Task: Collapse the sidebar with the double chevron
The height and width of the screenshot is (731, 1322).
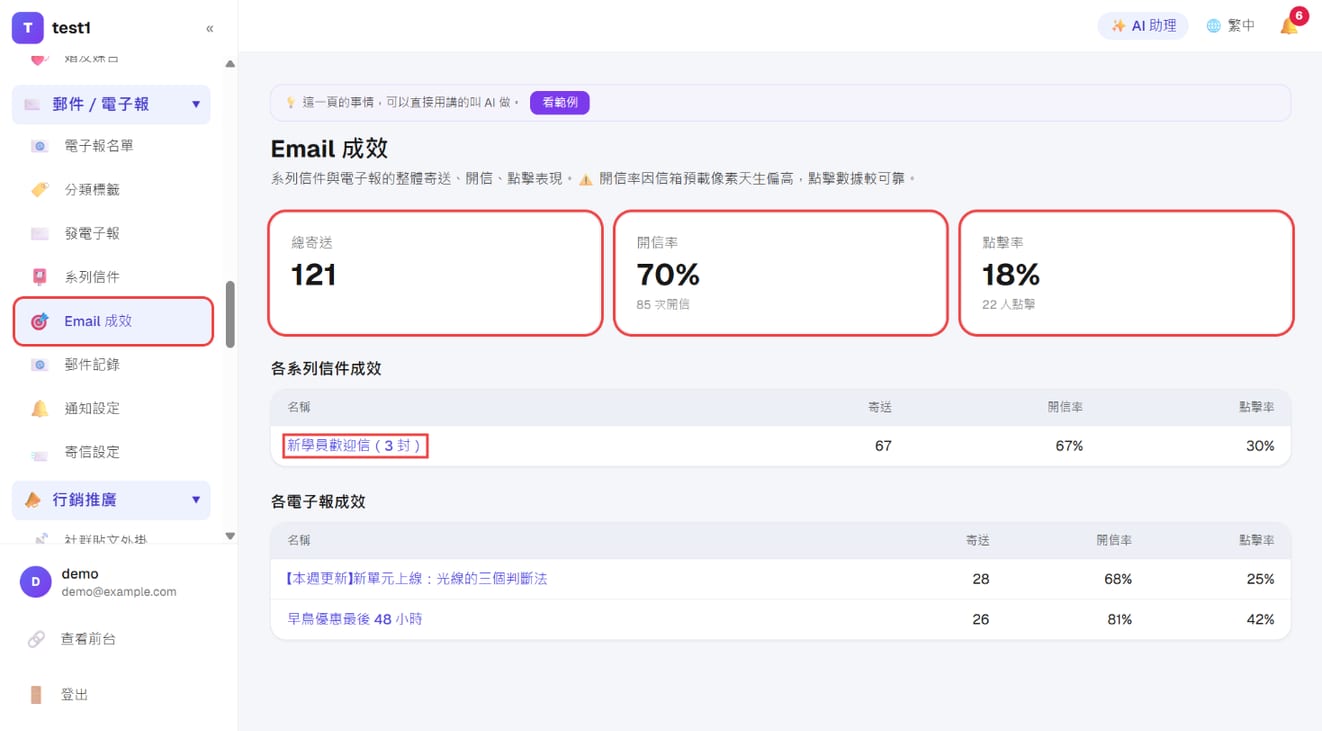Action: tap(209, 28)
